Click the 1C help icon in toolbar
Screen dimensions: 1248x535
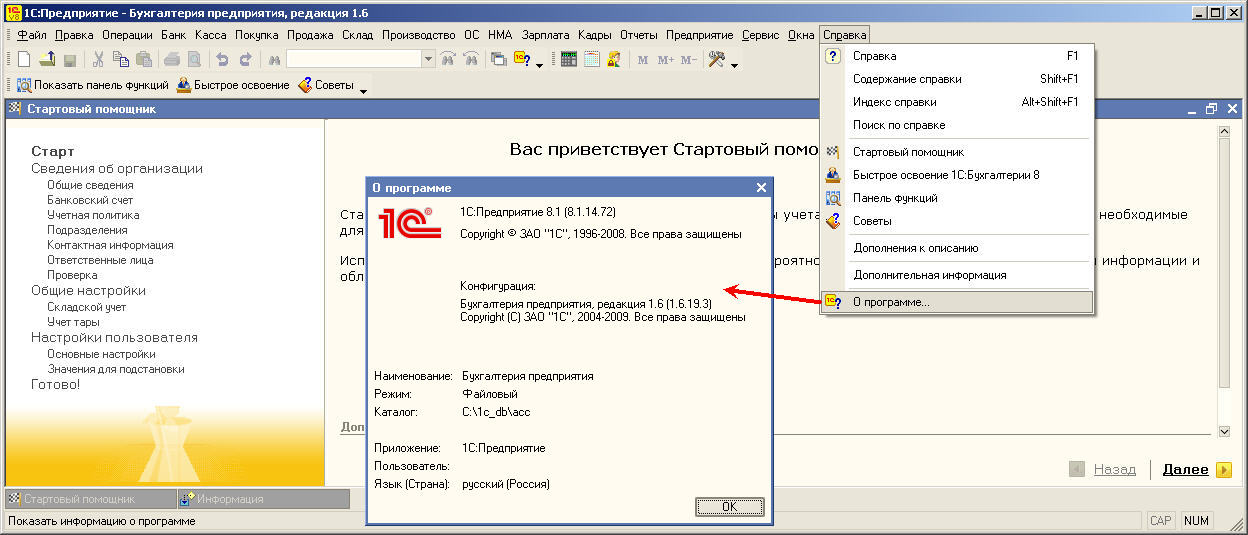522,60
